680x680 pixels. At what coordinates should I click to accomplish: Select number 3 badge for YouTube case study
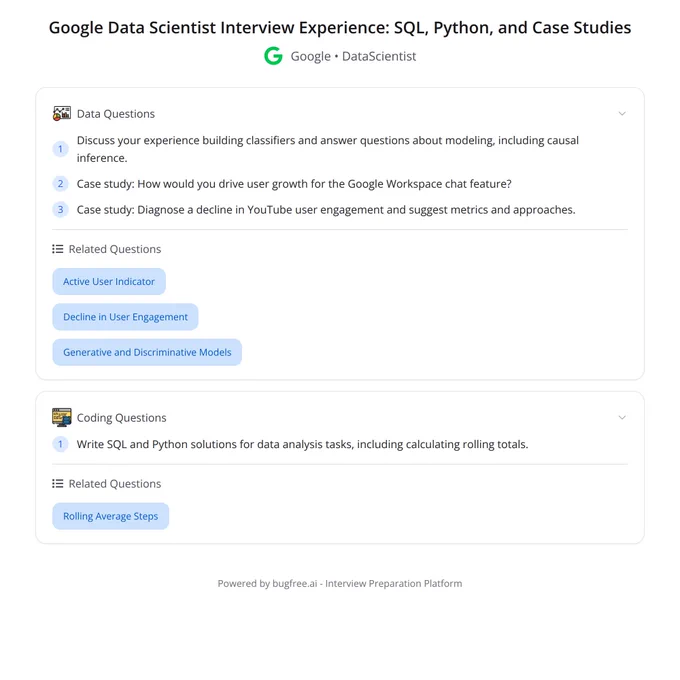(x=60, y=210)
